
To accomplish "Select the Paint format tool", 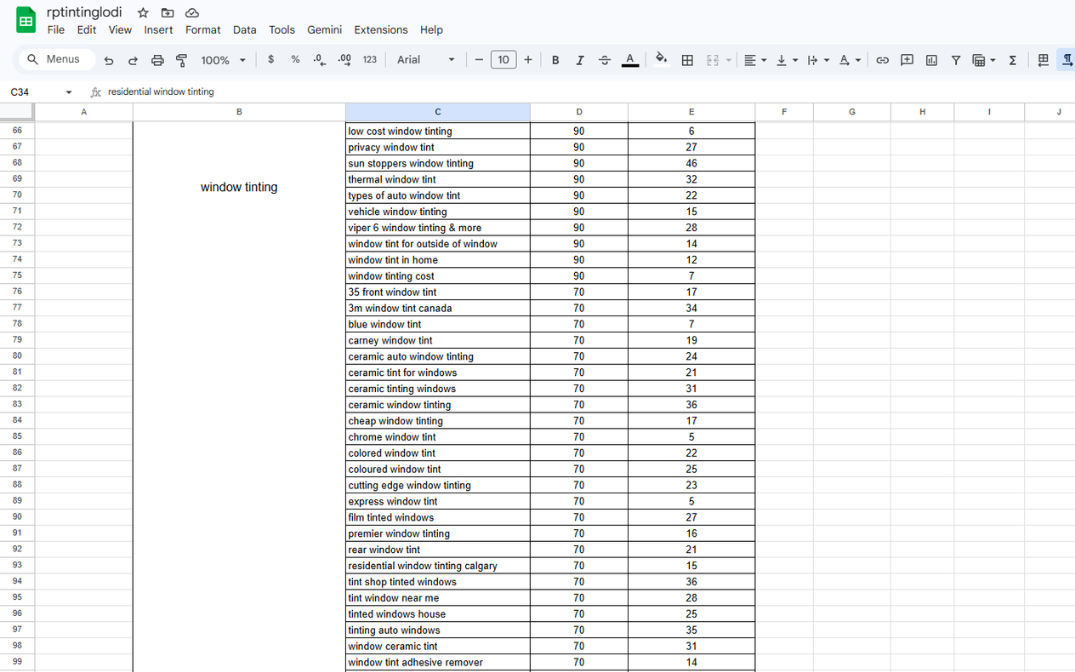I will pos(181,60).
